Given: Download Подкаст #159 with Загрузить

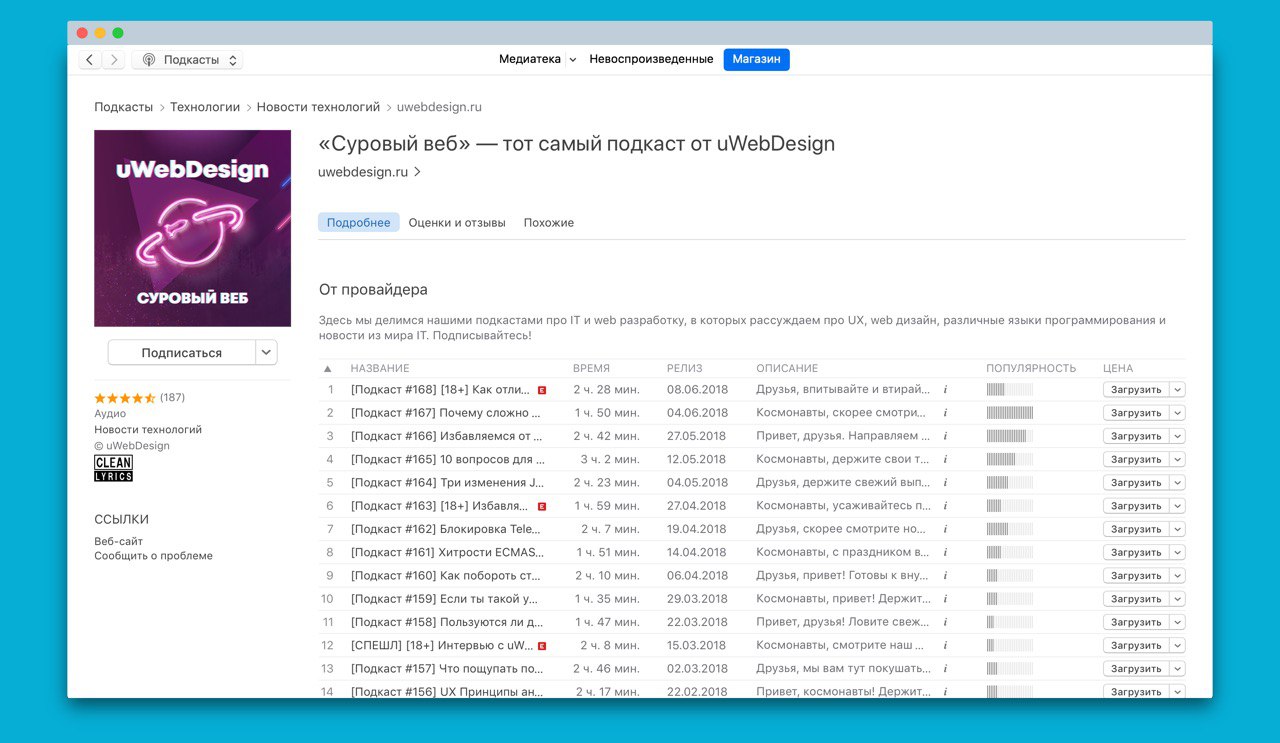Looking at the screenshot, I should 1136,599.
